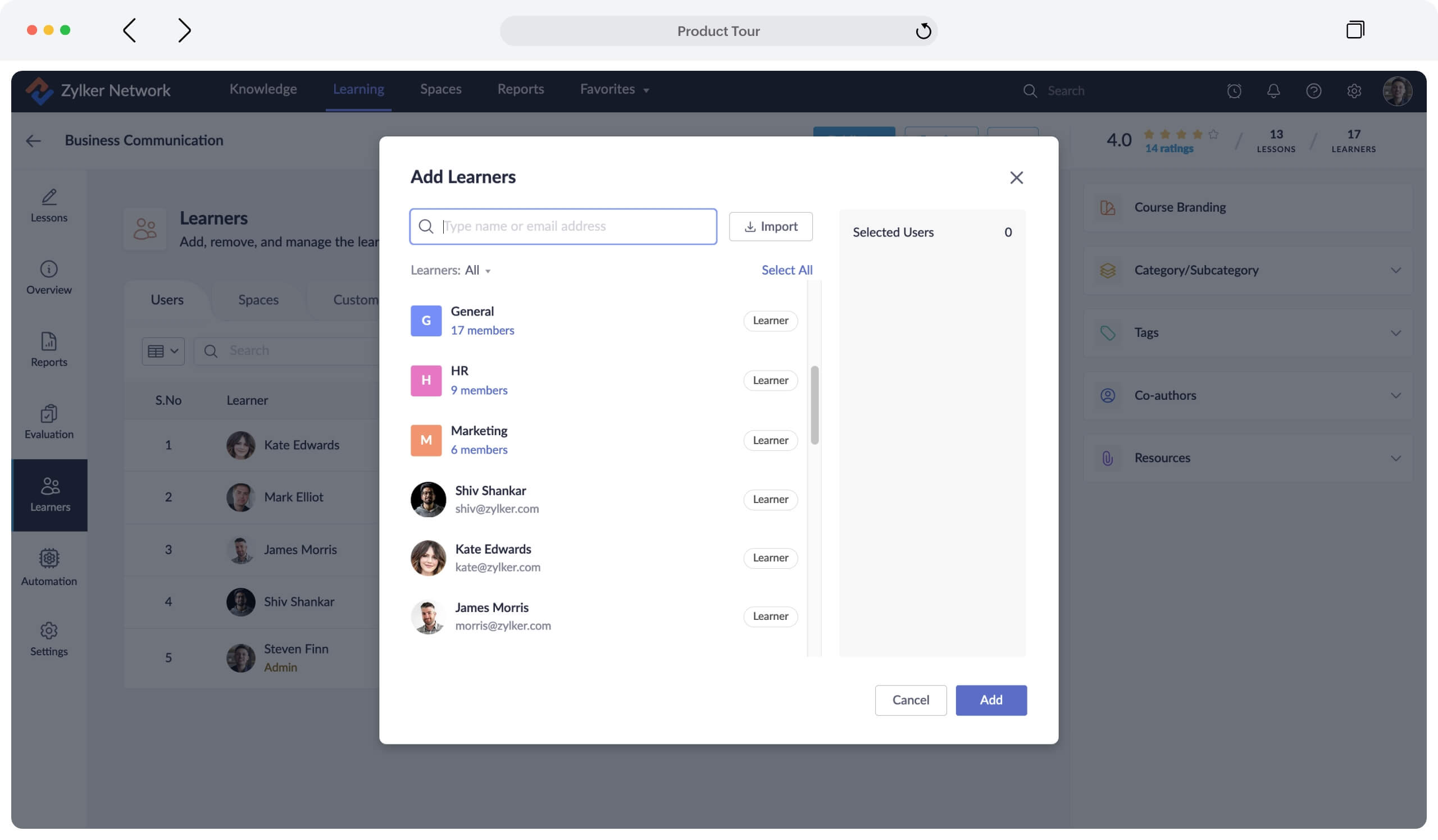Close the Add Learners dialog
The width and height of the screenshot is (1438, 840).
tap(1016, 177)
